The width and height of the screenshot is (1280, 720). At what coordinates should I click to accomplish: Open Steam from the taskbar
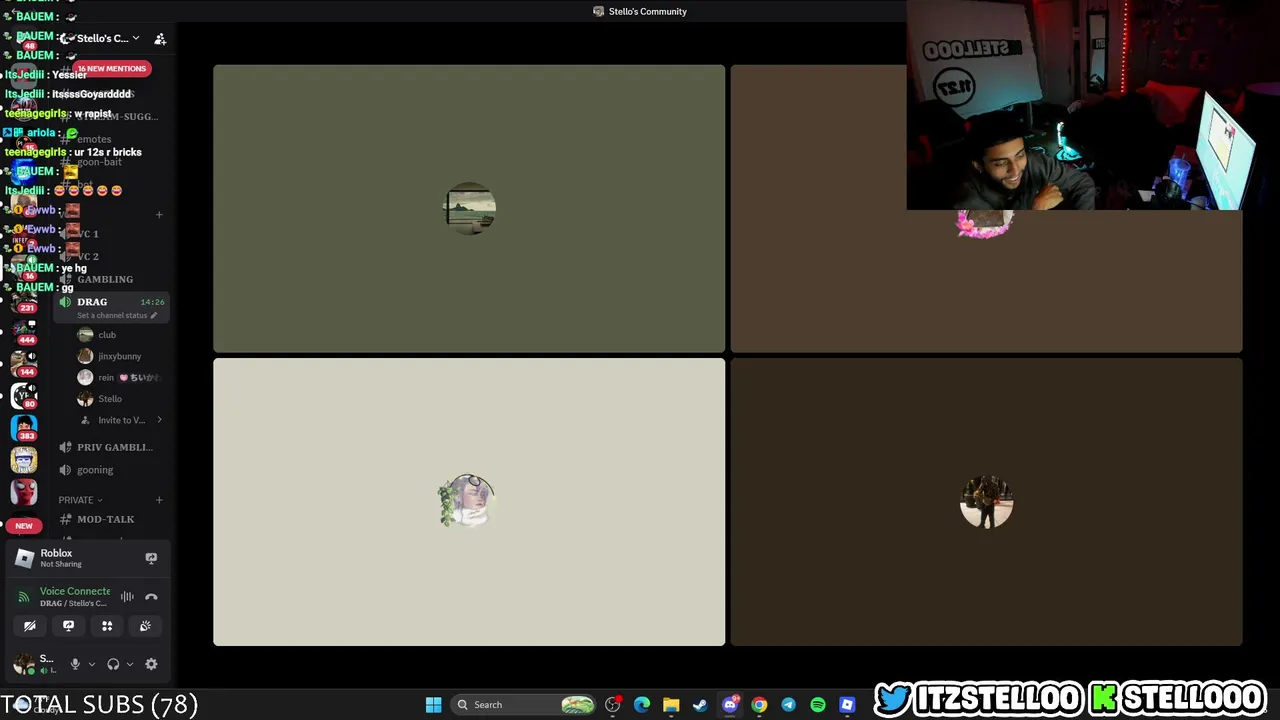700,705
